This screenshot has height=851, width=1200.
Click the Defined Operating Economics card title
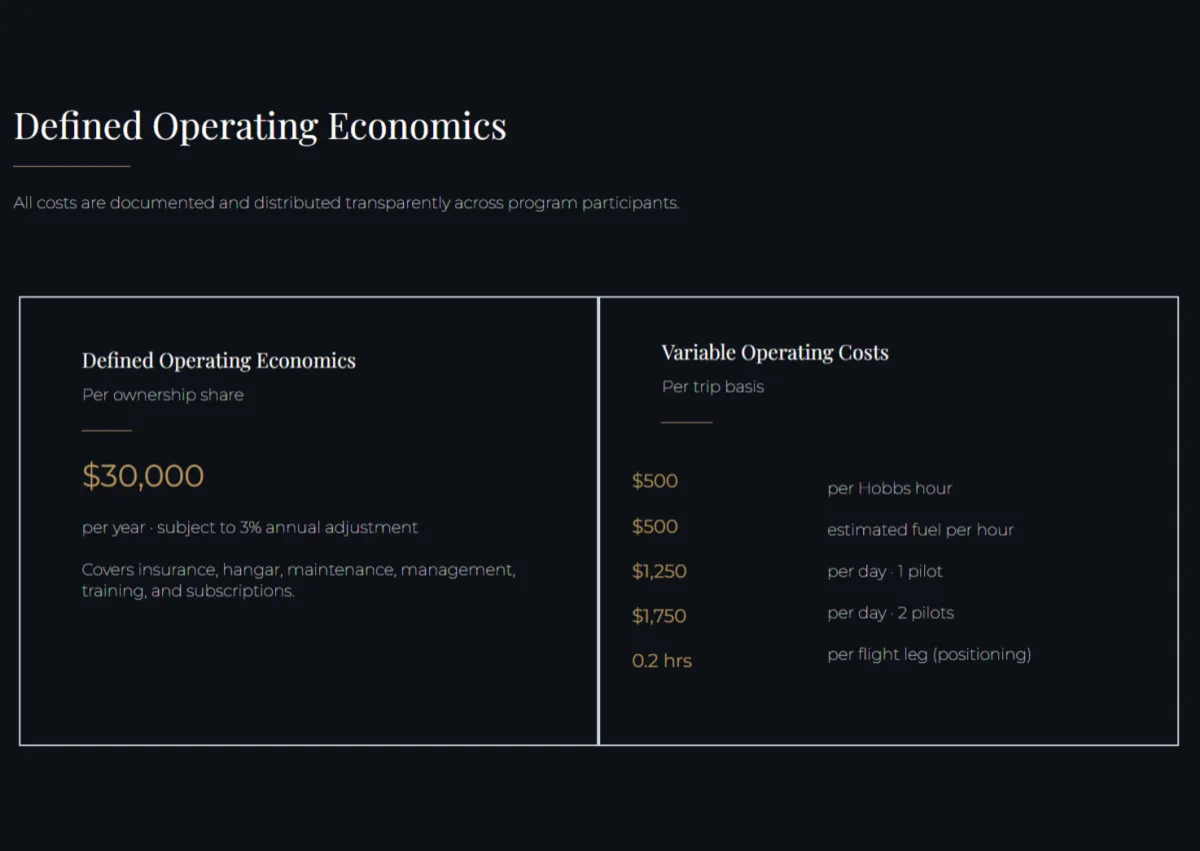click(219, 361)
